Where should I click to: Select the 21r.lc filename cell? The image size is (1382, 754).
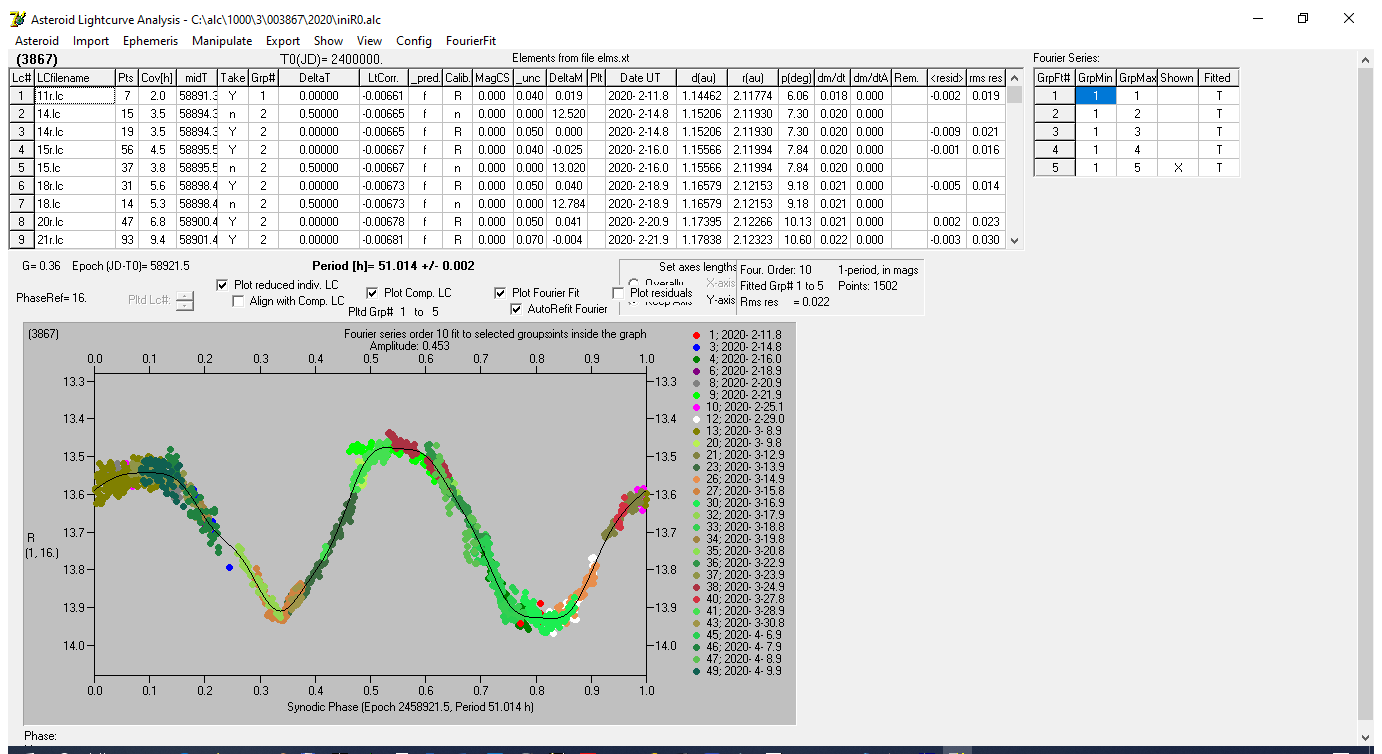click(74, 240)
